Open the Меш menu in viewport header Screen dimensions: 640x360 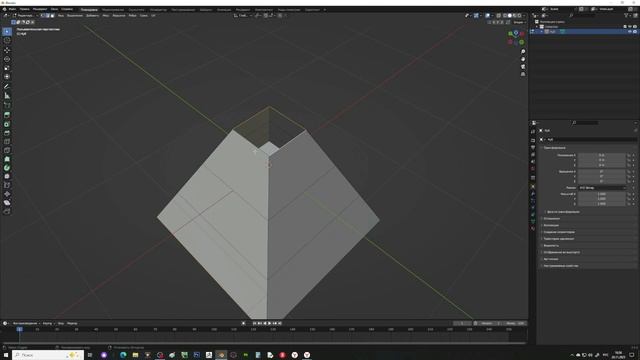tap(106, 16)
